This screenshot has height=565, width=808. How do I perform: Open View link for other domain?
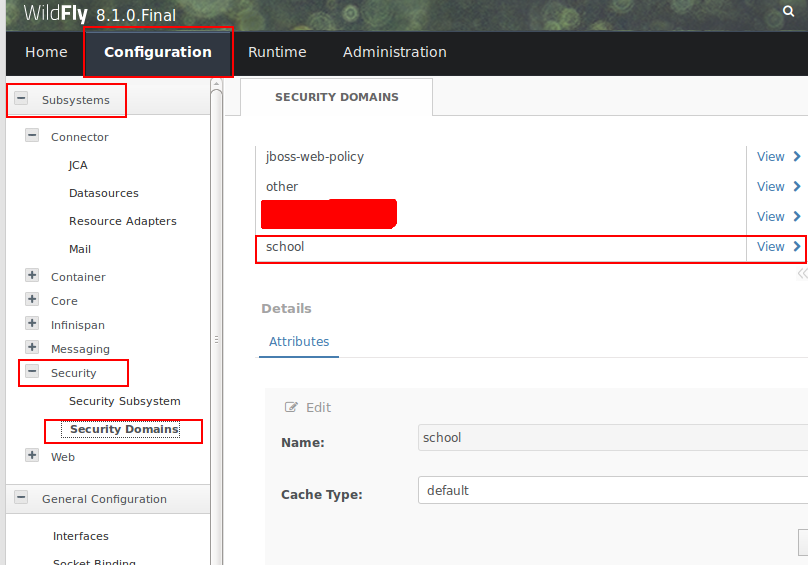[x=770, y=187]
